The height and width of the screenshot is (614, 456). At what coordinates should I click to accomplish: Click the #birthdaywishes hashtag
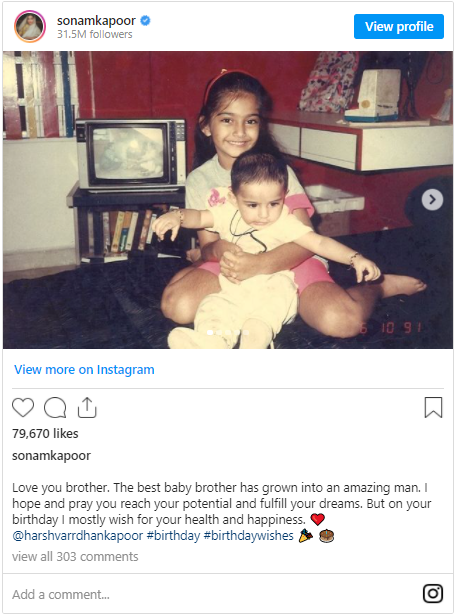pyautogui.click(x=249, y=536)
